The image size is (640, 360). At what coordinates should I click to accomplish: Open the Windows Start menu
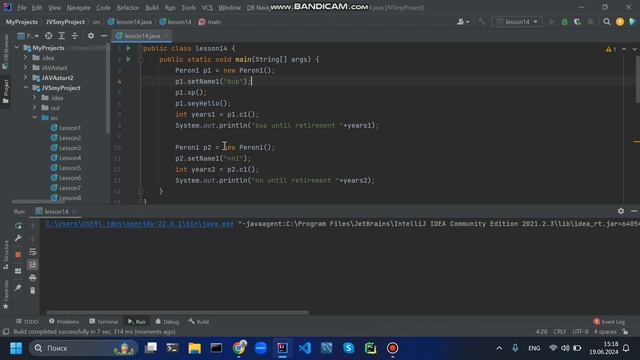click(x=16, y=348)
